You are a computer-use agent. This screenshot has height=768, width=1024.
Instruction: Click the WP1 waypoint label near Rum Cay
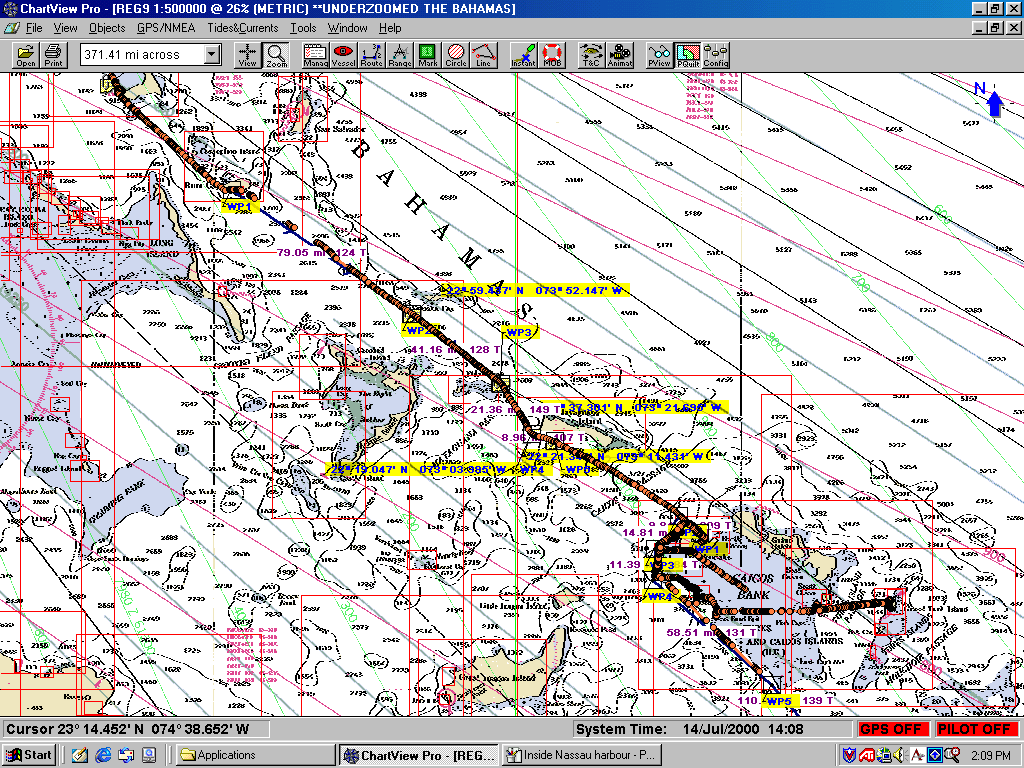coord(240,207)
